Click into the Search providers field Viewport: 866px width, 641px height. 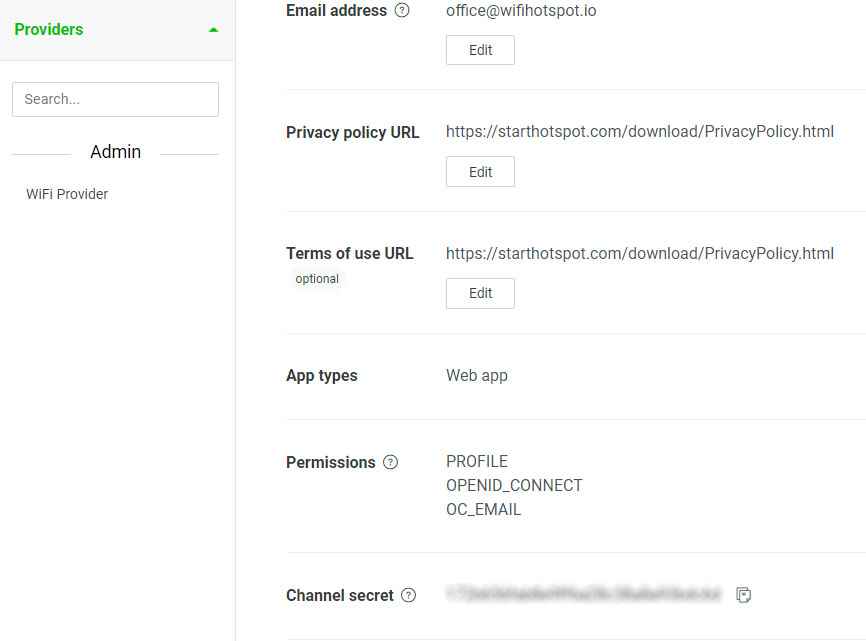click(x=115, y=99)
